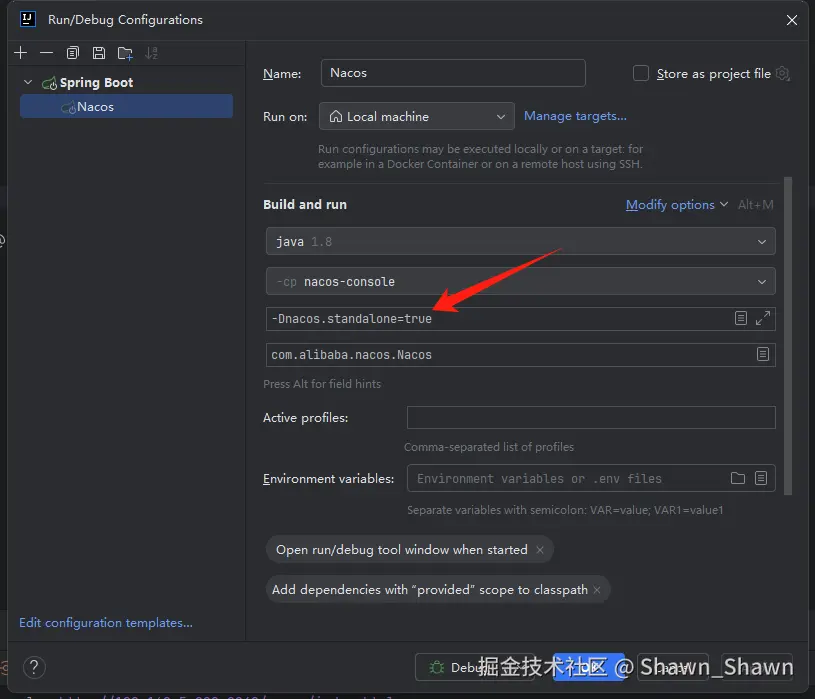Save configuration using the disk icon
Screen dimensions: 815x699
(x=99, y=53)
